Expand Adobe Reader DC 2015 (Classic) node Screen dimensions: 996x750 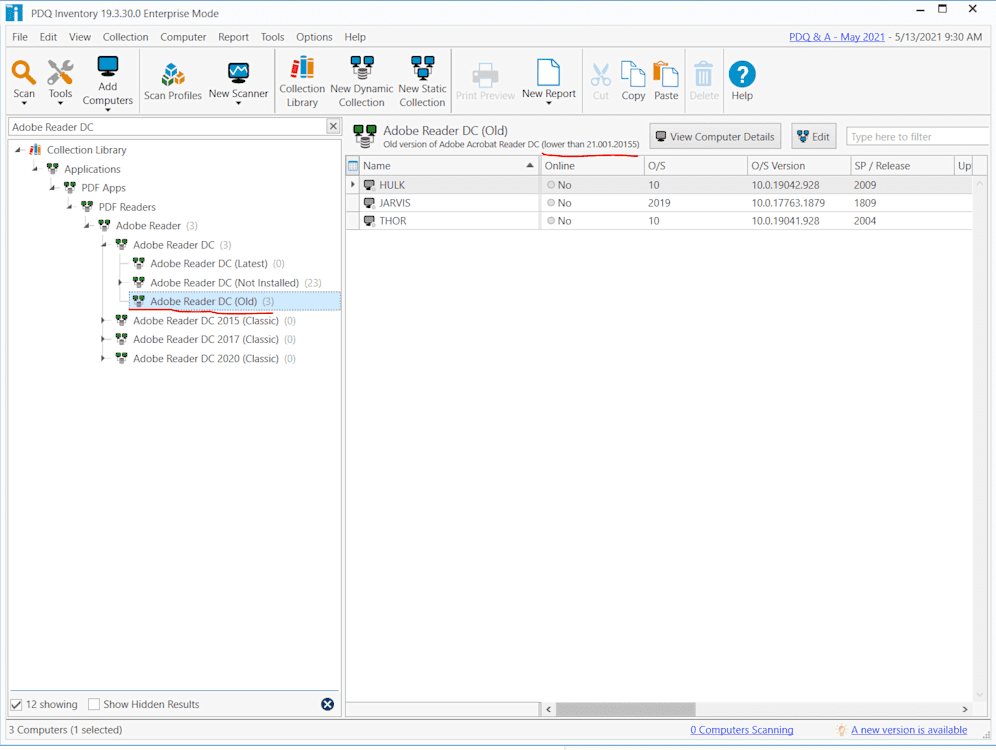click(103, 320)
